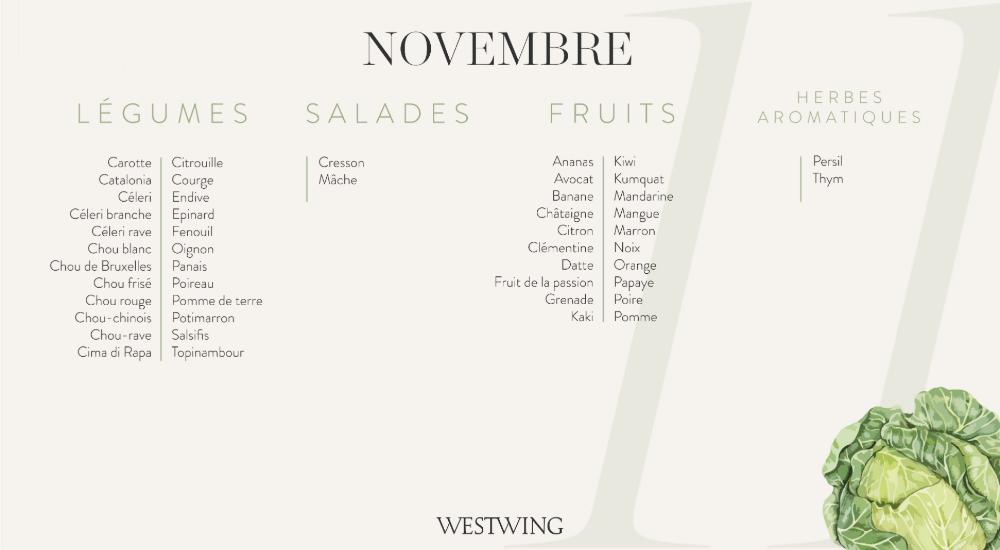Click the Ananas fruit entry

573,162
